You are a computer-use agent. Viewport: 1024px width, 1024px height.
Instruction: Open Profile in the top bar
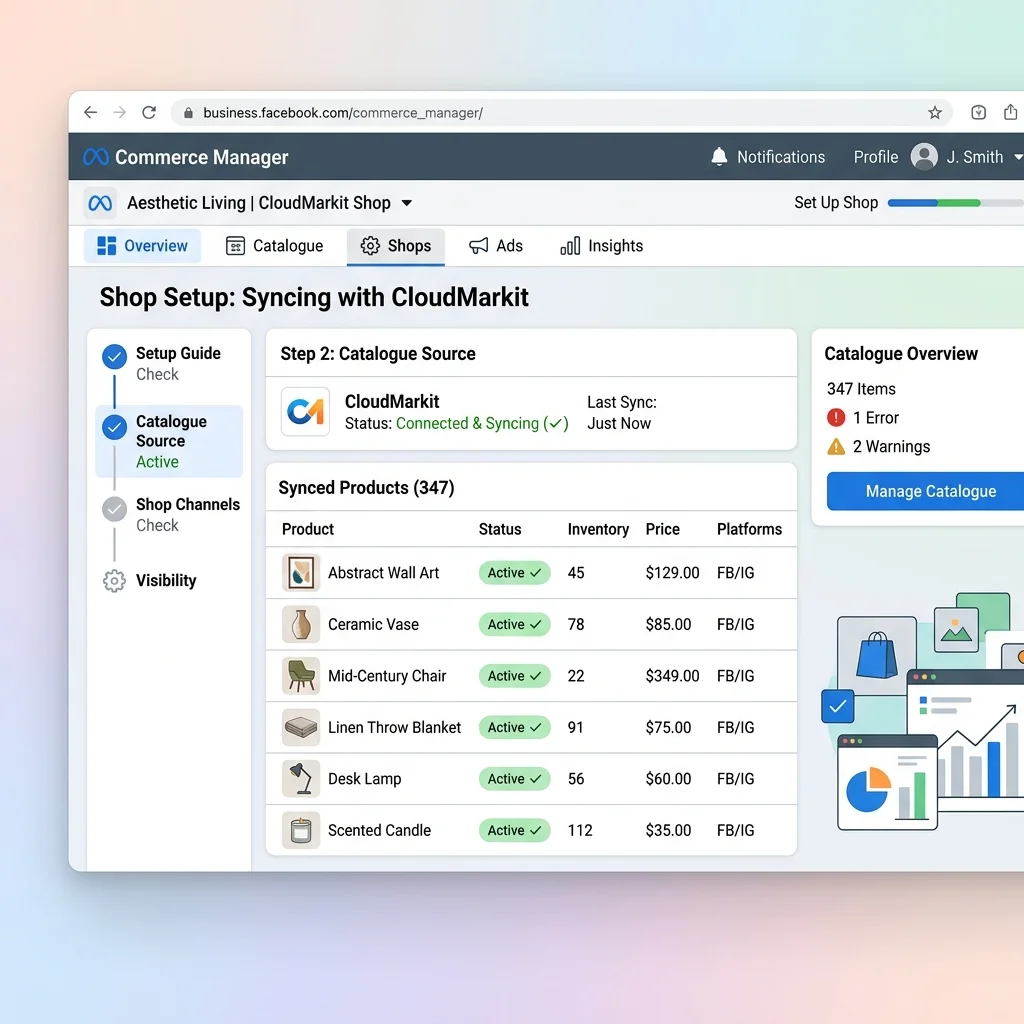click(x=876, y=157)
